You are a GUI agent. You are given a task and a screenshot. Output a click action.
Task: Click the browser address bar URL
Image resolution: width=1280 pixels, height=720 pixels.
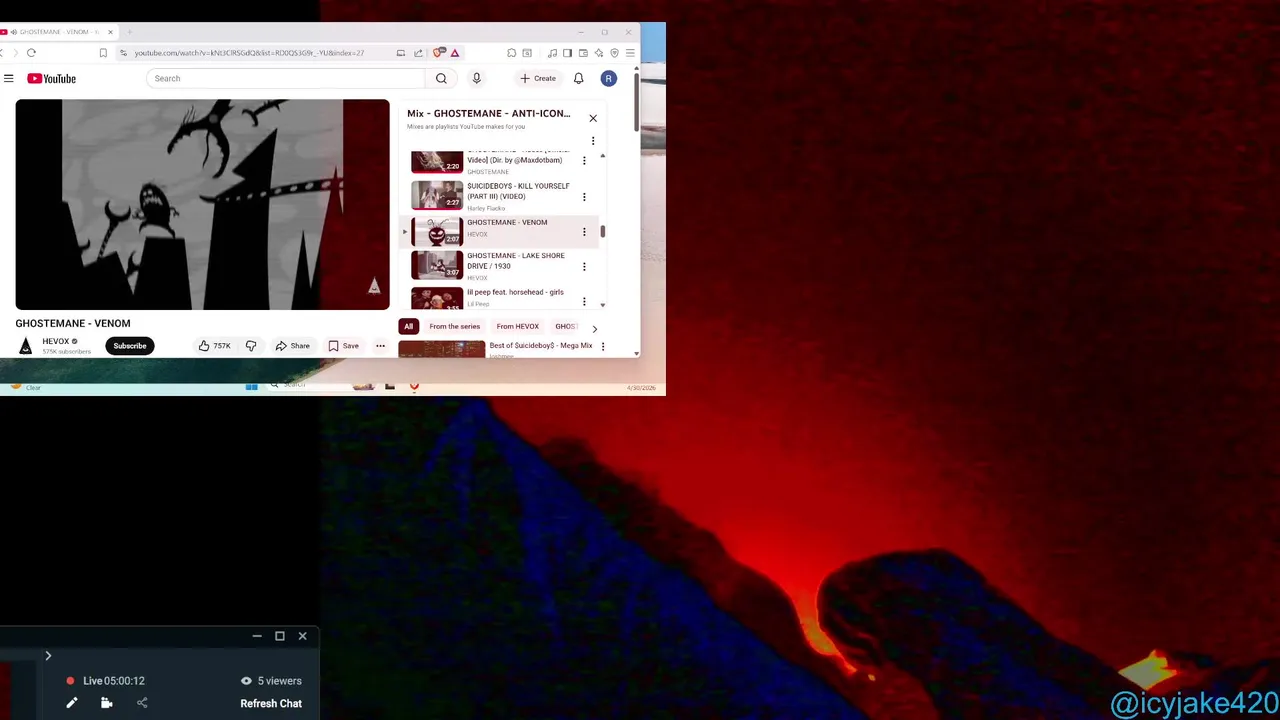pos(249,53)
